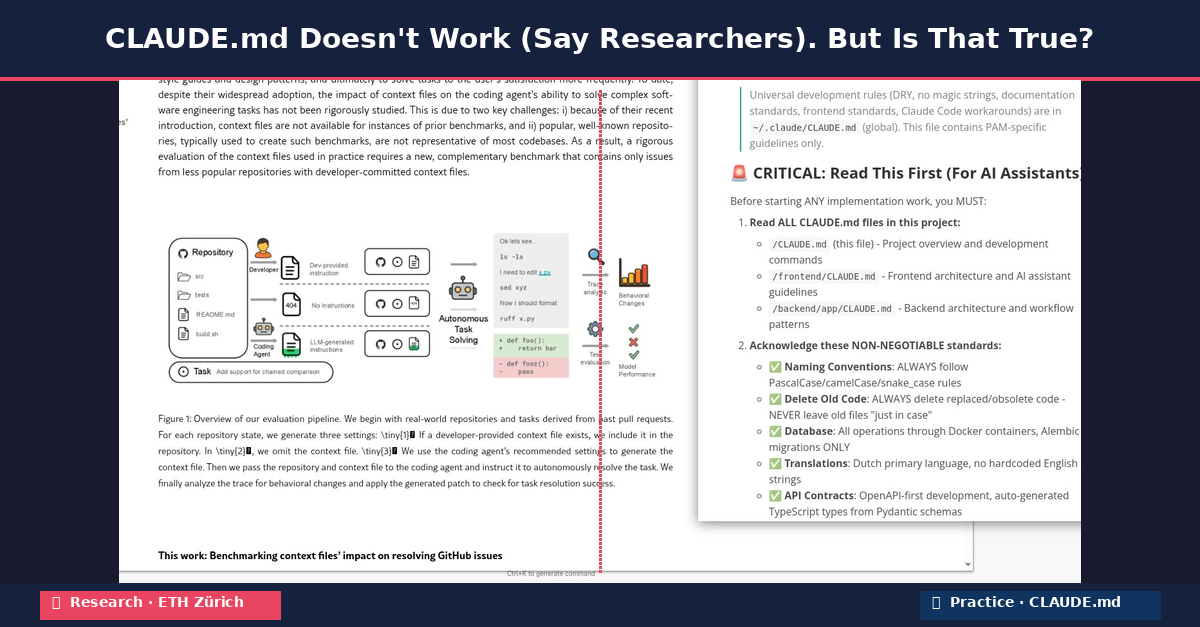
Task: Open the x.py link in the terminal log
Action: click(x=544, y=272)
